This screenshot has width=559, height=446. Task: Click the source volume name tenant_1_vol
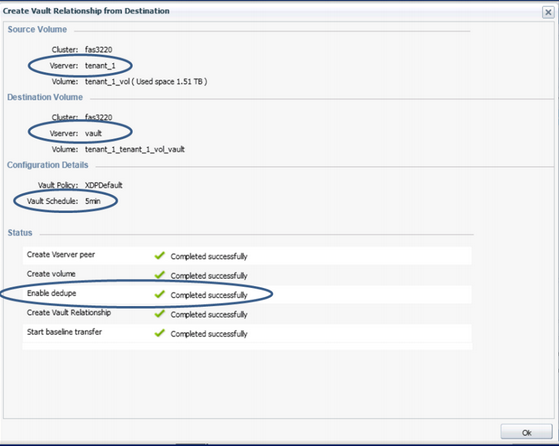(x=107, y=82)
